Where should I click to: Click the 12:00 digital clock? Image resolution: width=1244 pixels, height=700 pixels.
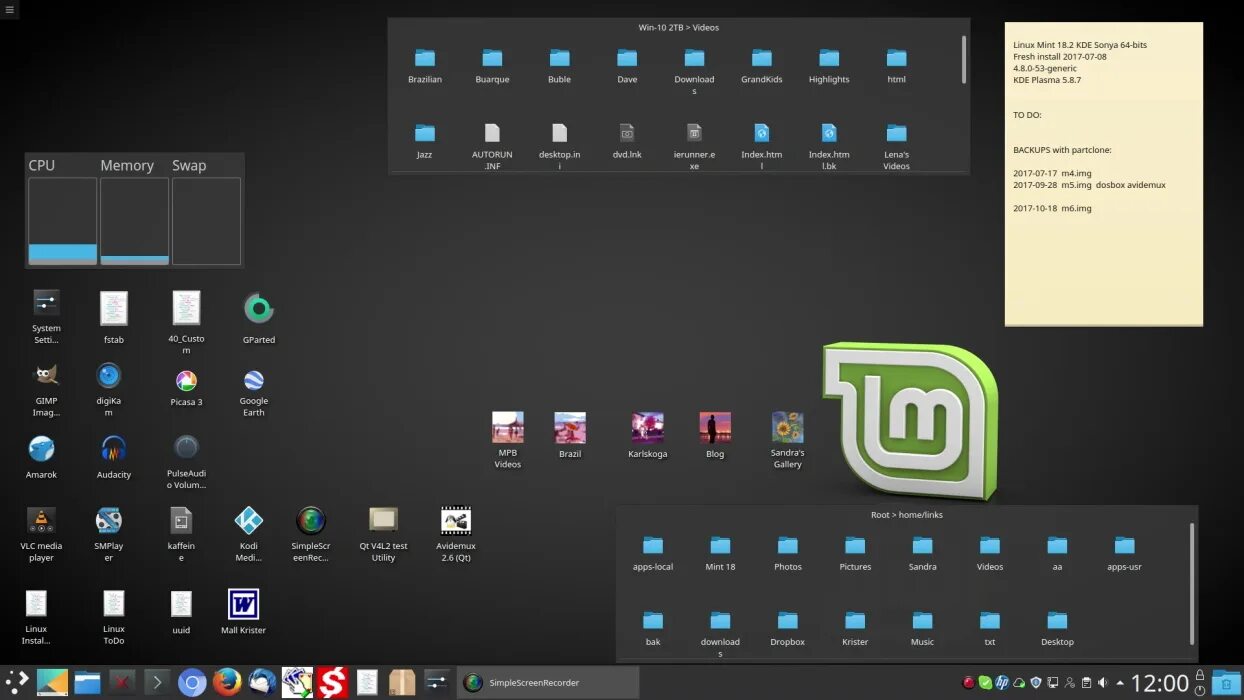pyautogui.click(x=1160, y=684)
